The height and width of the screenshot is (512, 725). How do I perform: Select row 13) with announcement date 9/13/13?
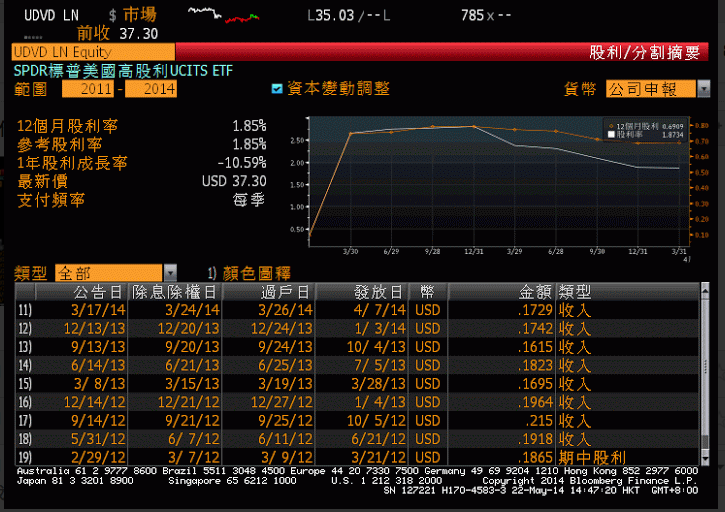click(x=357, y=347)
